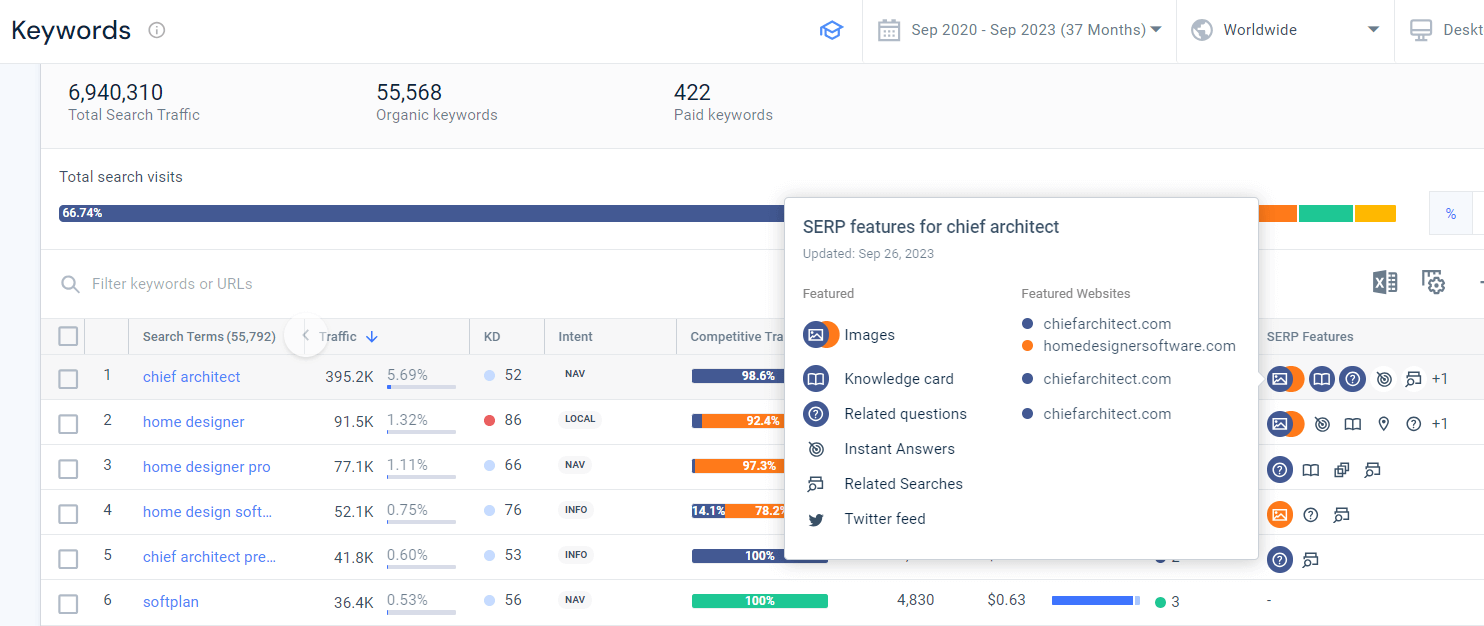Switch the search visits chart to % view

pos(1450,213)
